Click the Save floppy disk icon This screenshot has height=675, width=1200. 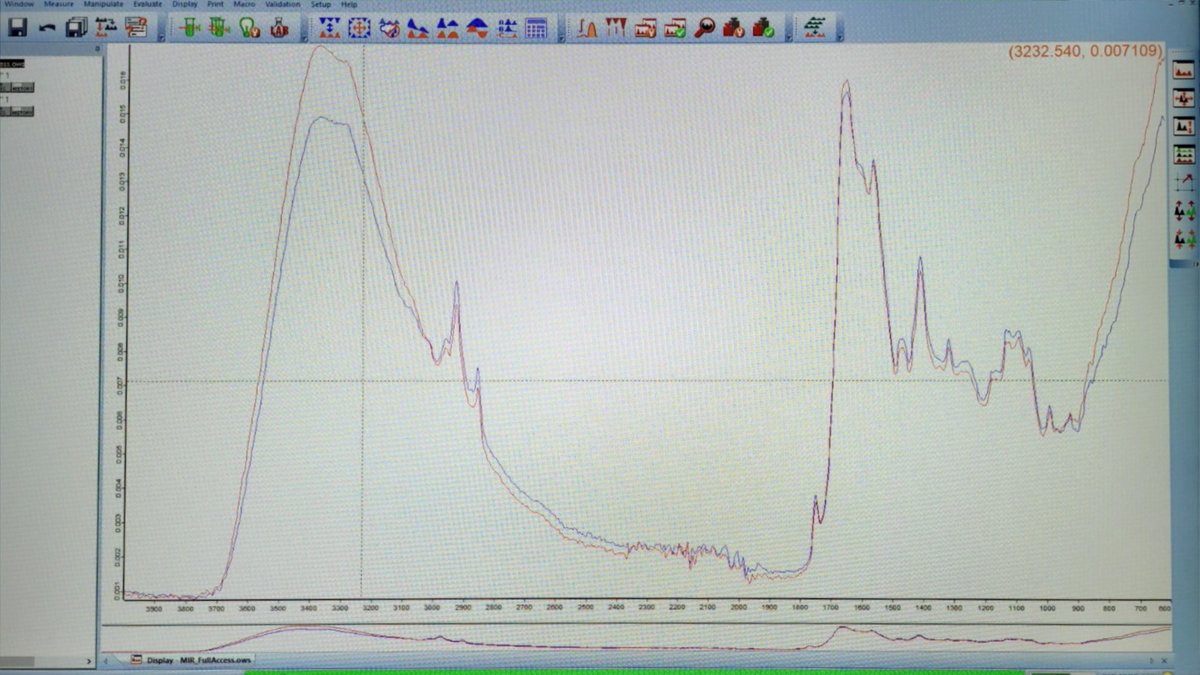(17, 27)
